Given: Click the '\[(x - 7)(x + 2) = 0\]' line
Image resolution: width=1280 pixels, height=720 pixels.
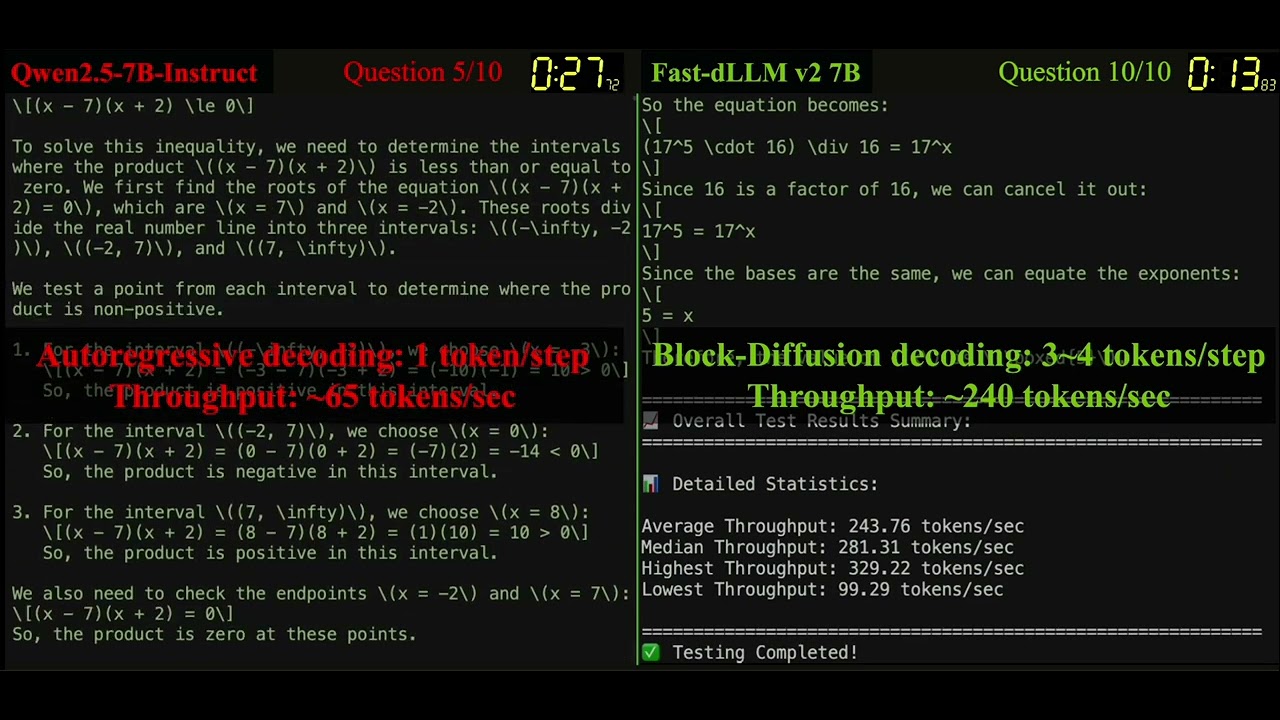Looking at the screenshot, I should pyautogui.click(x=123, y=614).
